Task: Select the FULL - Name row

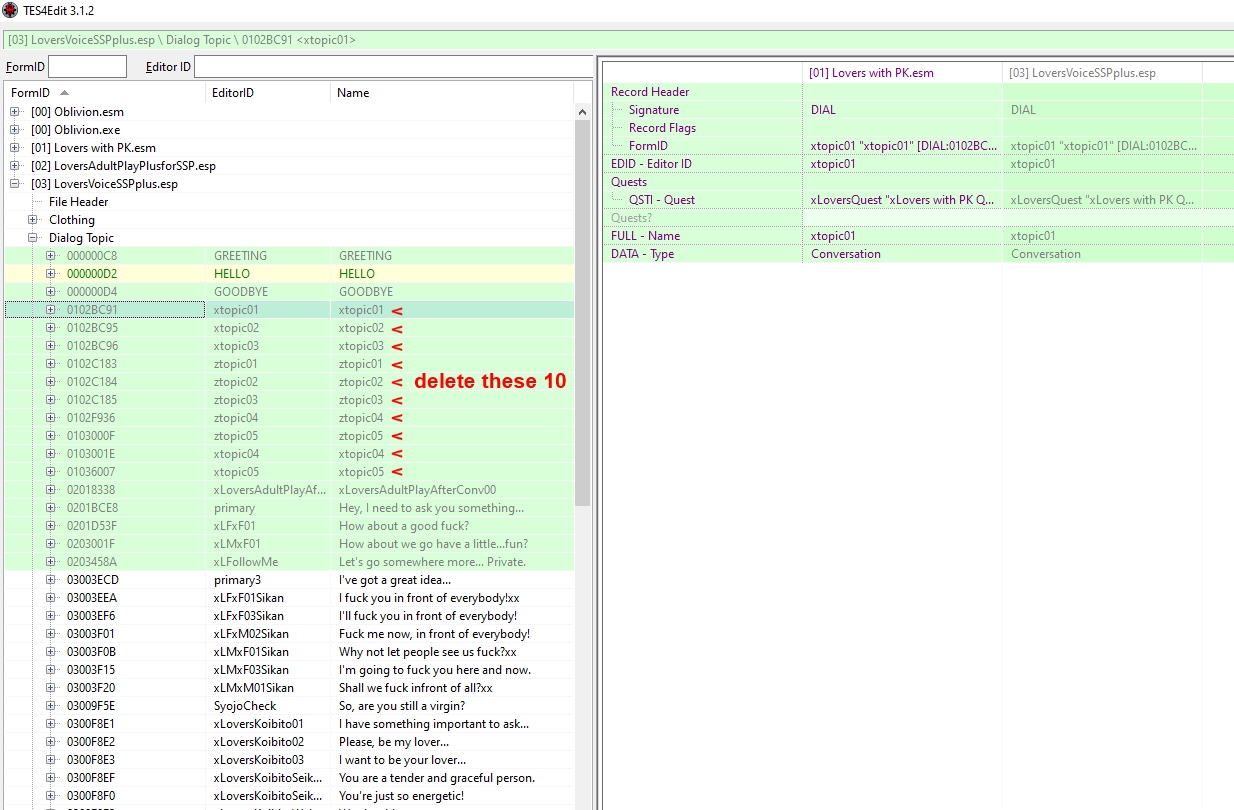Action: tap(920, 236)
